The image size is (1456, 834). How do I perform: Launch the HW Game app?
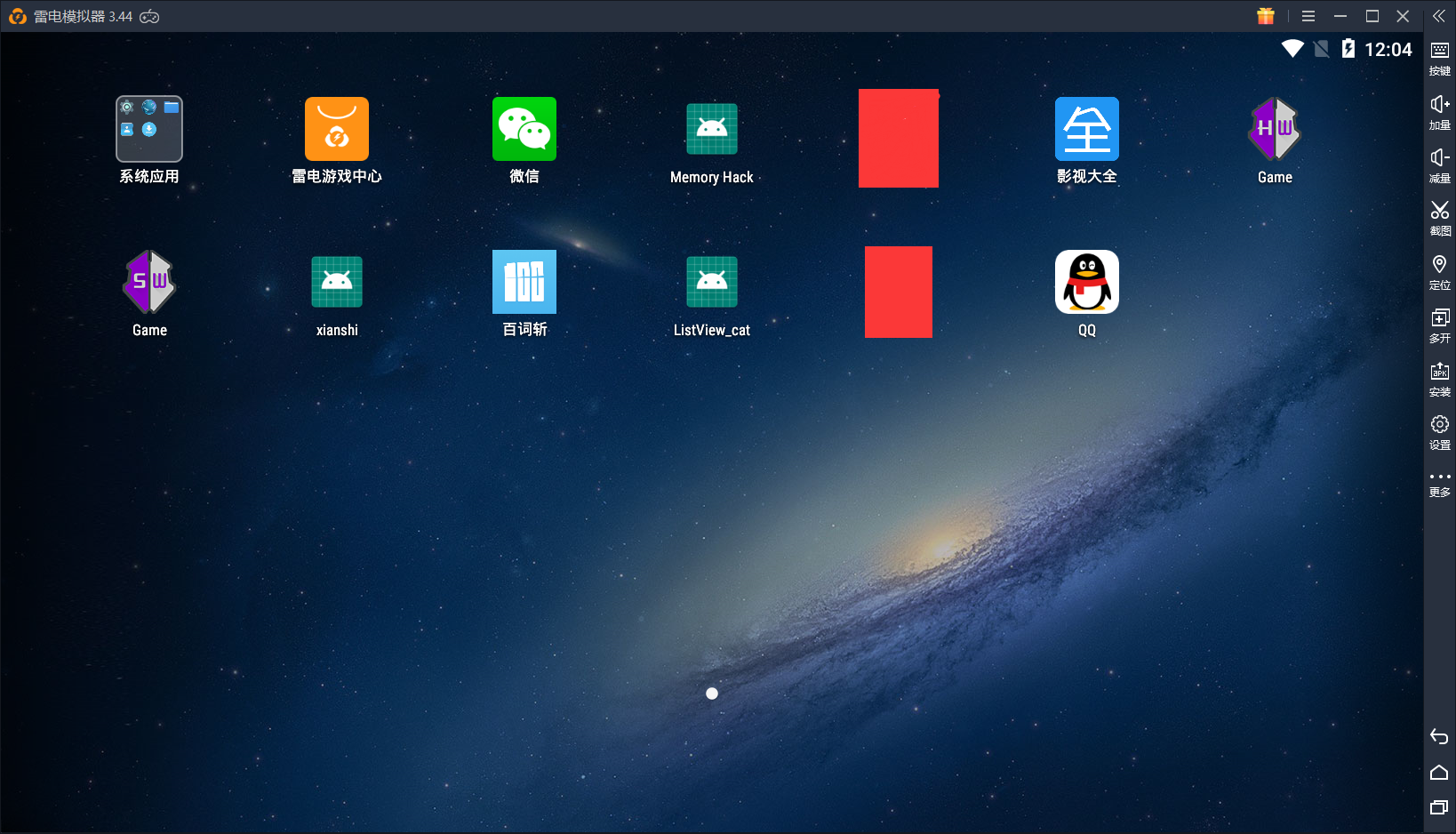[1275, 129]
